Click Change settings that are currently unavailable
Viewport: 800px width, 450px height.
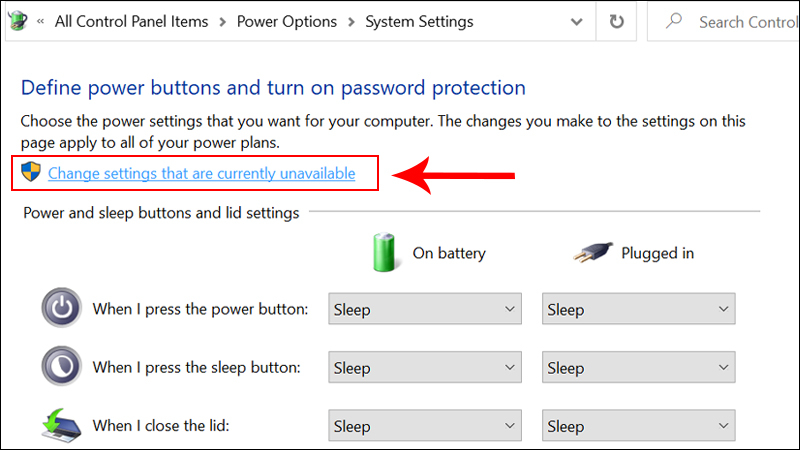pos(202,174)
